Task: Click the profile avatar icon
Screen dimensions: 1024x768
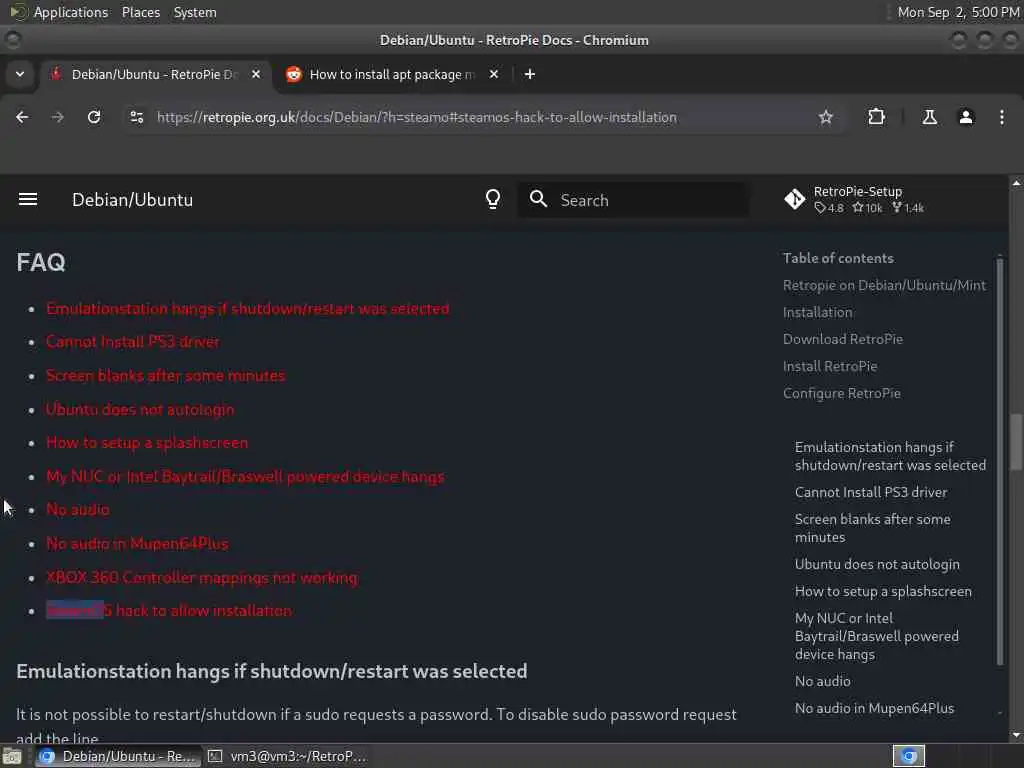Action: (x=966, y=117)
